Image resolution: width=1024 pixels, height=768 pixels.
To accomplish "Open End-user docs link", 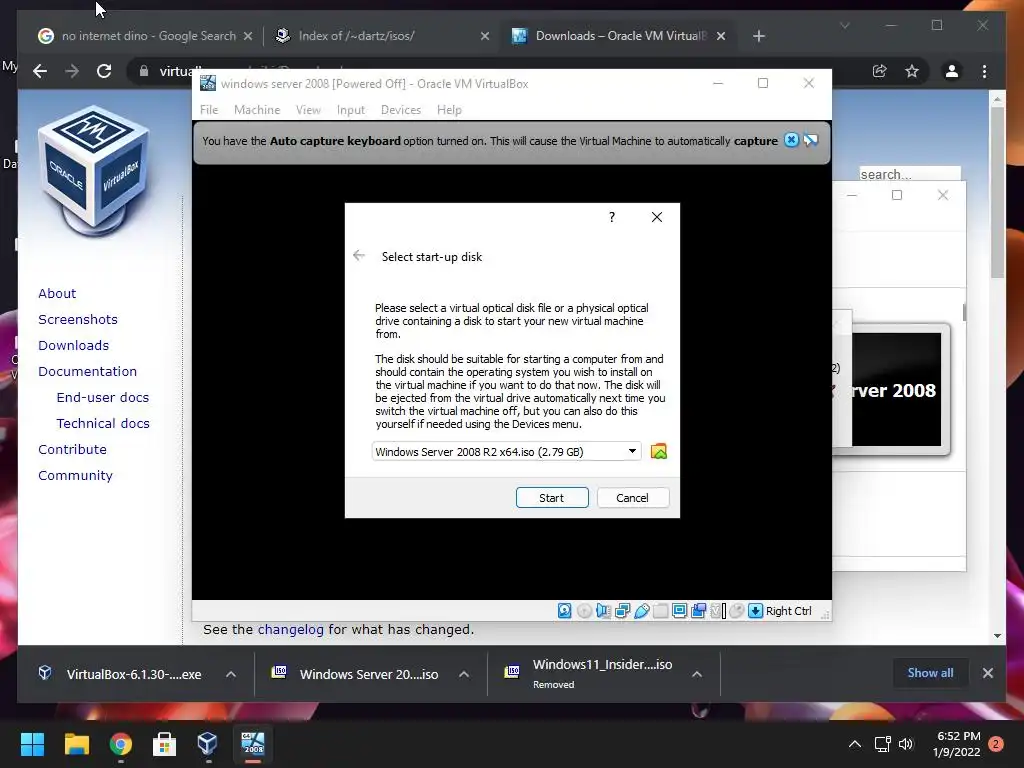I will [103, 397].
